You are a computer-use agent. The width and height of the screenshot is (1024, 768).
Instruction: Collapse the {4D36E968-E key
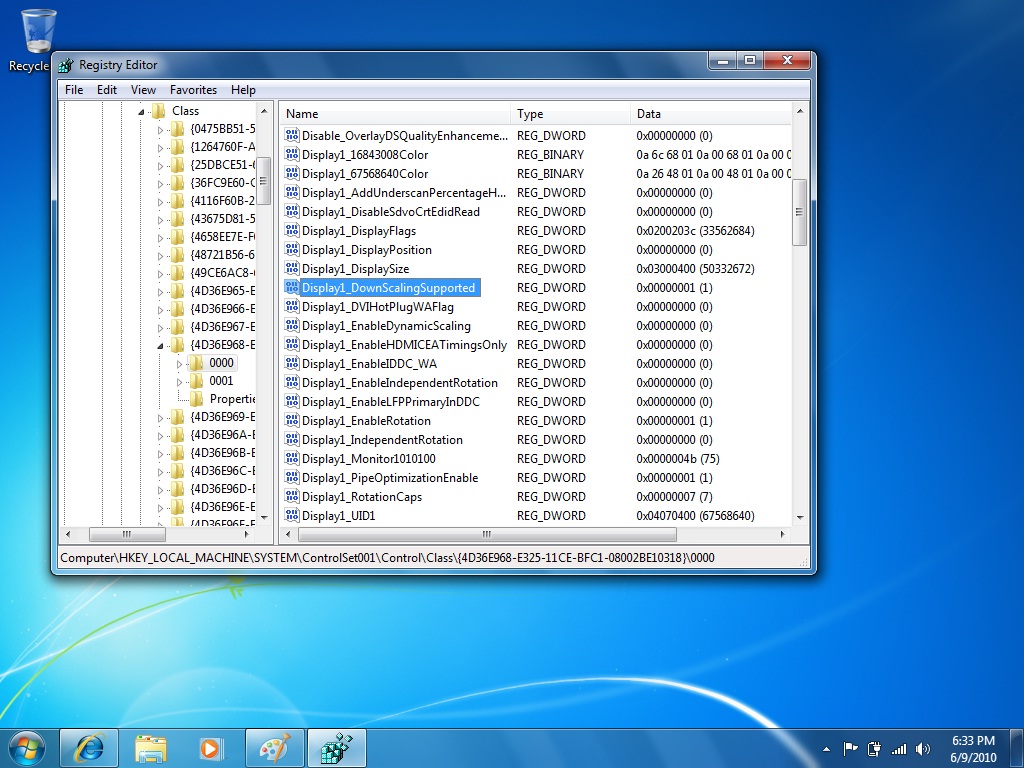[x=161, y=345]
